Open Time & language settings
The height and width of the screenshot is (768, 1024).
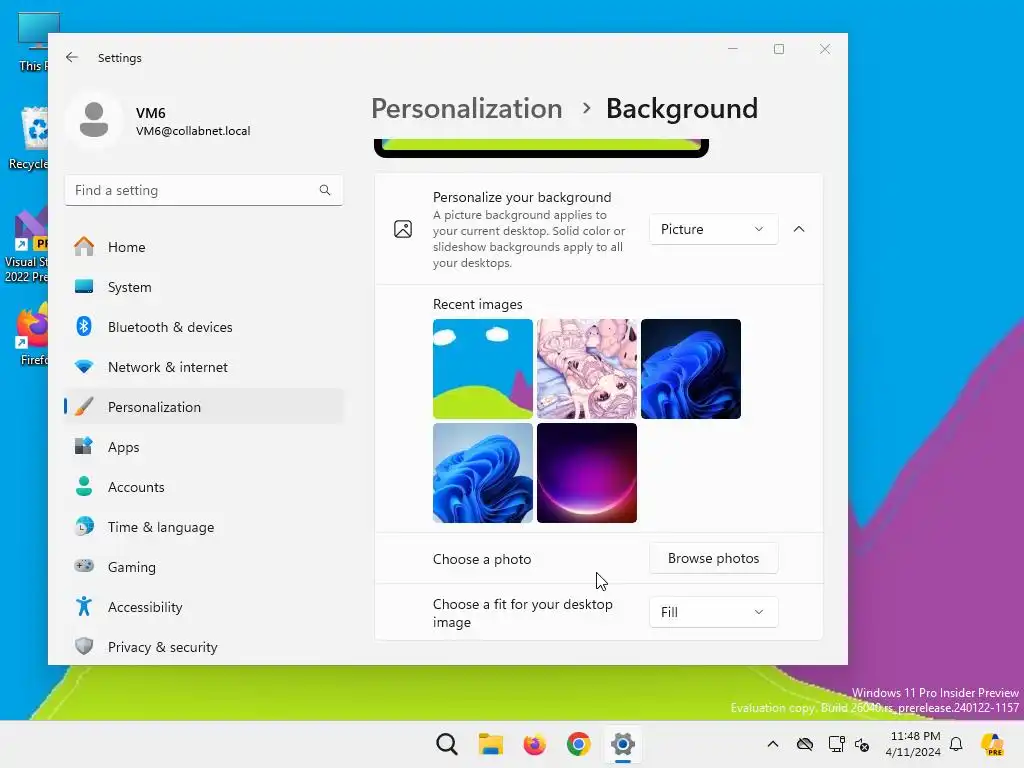pyautogui.click(x=203, y=526)
